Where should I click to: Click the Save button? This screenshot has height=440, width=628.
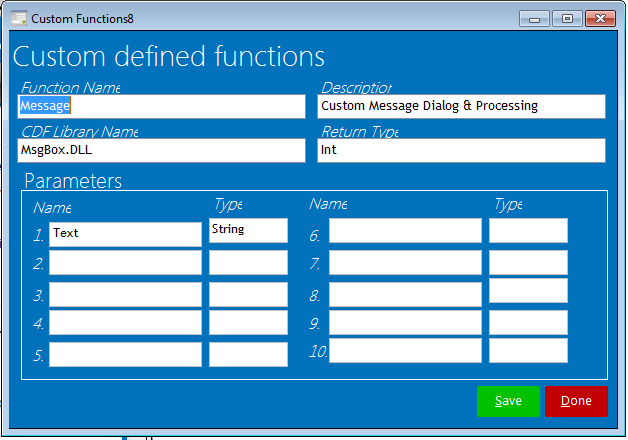point(508,401)
